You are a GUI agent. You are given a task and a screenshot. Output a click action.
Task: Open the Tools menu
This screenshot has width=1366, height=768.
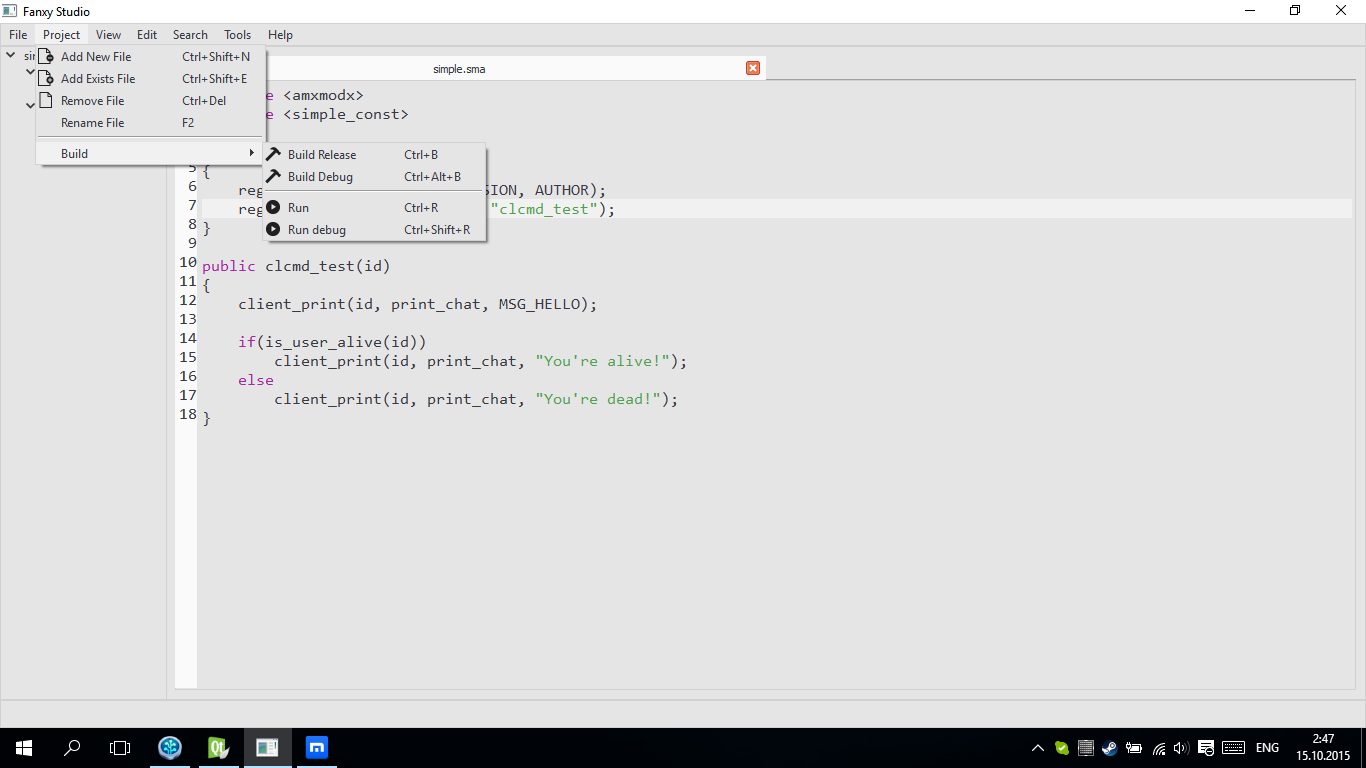(x=237, y=35)
